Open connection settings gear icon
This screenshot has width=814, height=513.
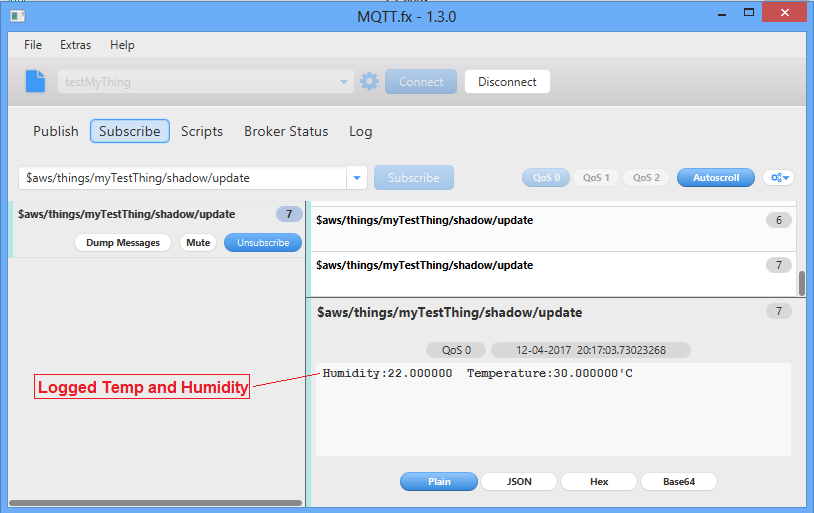[369, 82]
